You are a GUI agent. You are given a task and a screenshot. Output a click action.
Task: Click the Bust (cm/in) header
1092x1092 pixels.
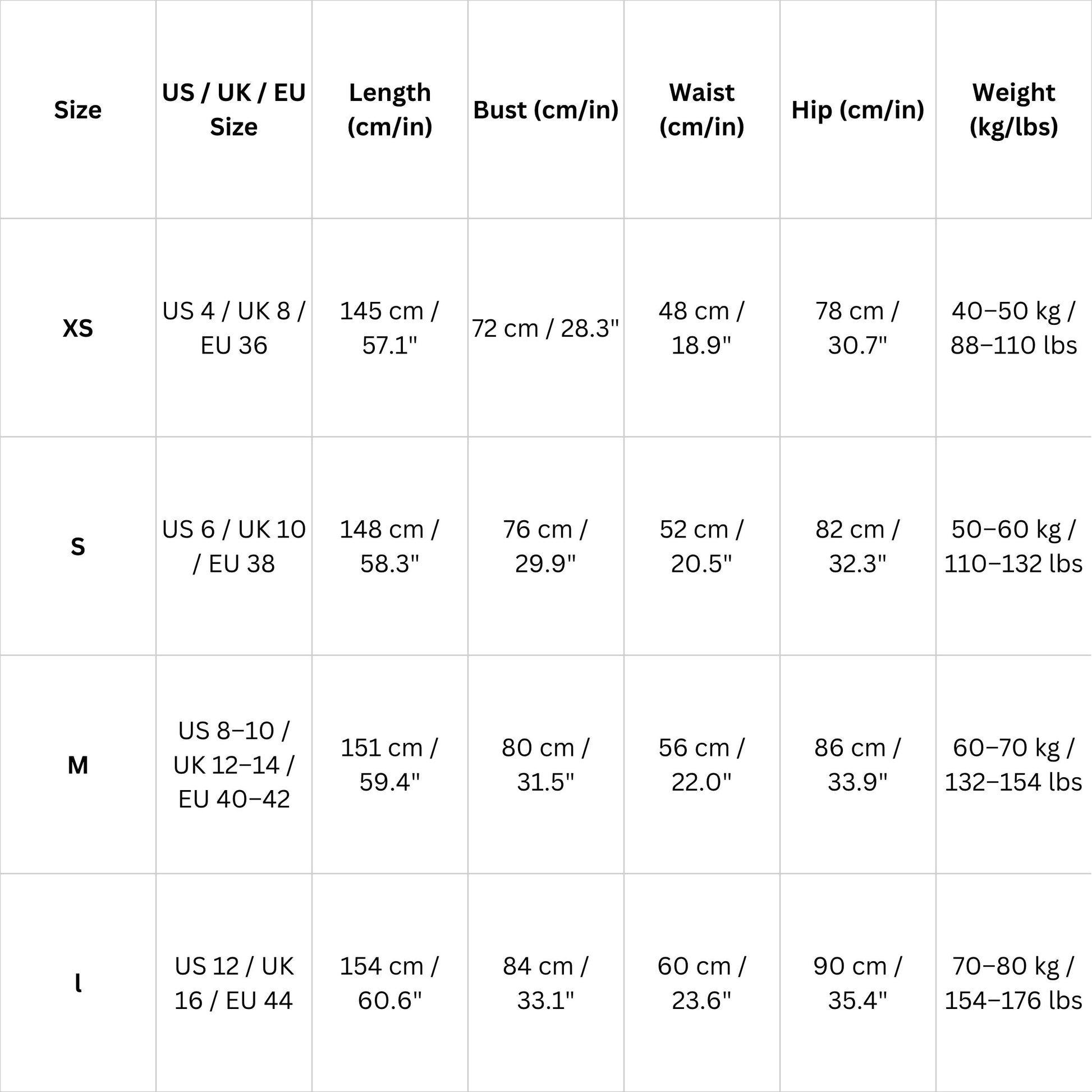(546, 109)
